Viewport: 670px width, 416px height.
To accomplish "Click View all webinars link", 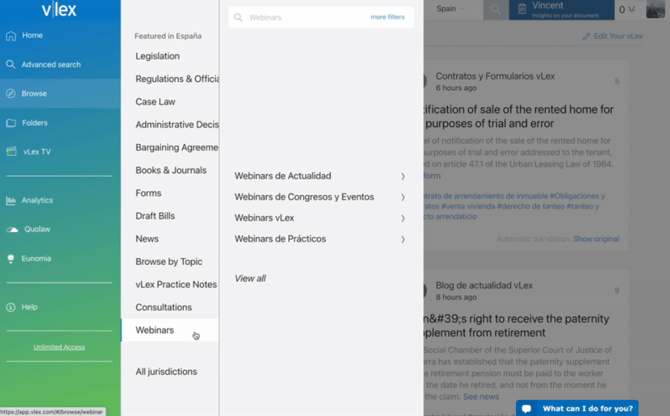I will (x=250, y=278).
